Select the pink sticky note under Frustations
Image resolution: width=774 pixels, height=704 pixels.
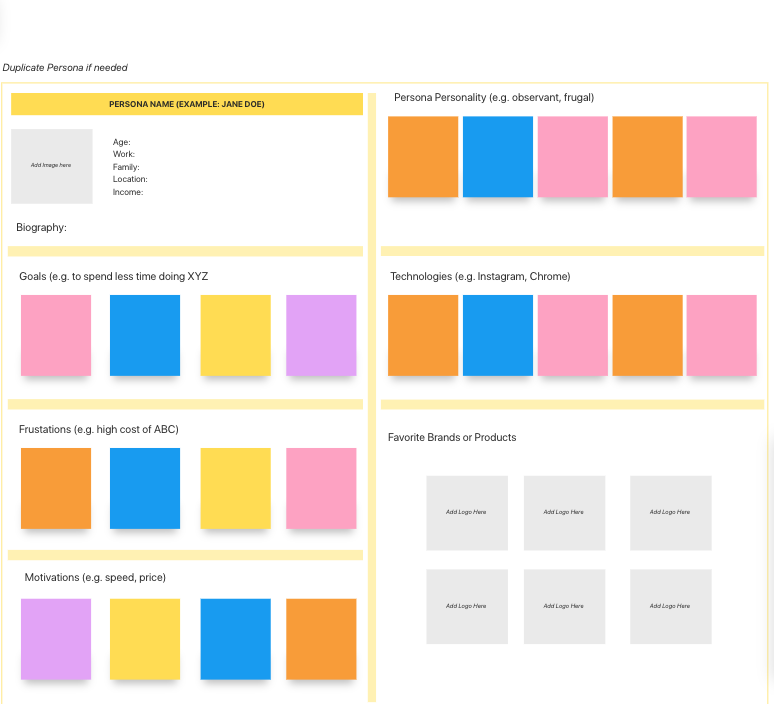[321, 488]
